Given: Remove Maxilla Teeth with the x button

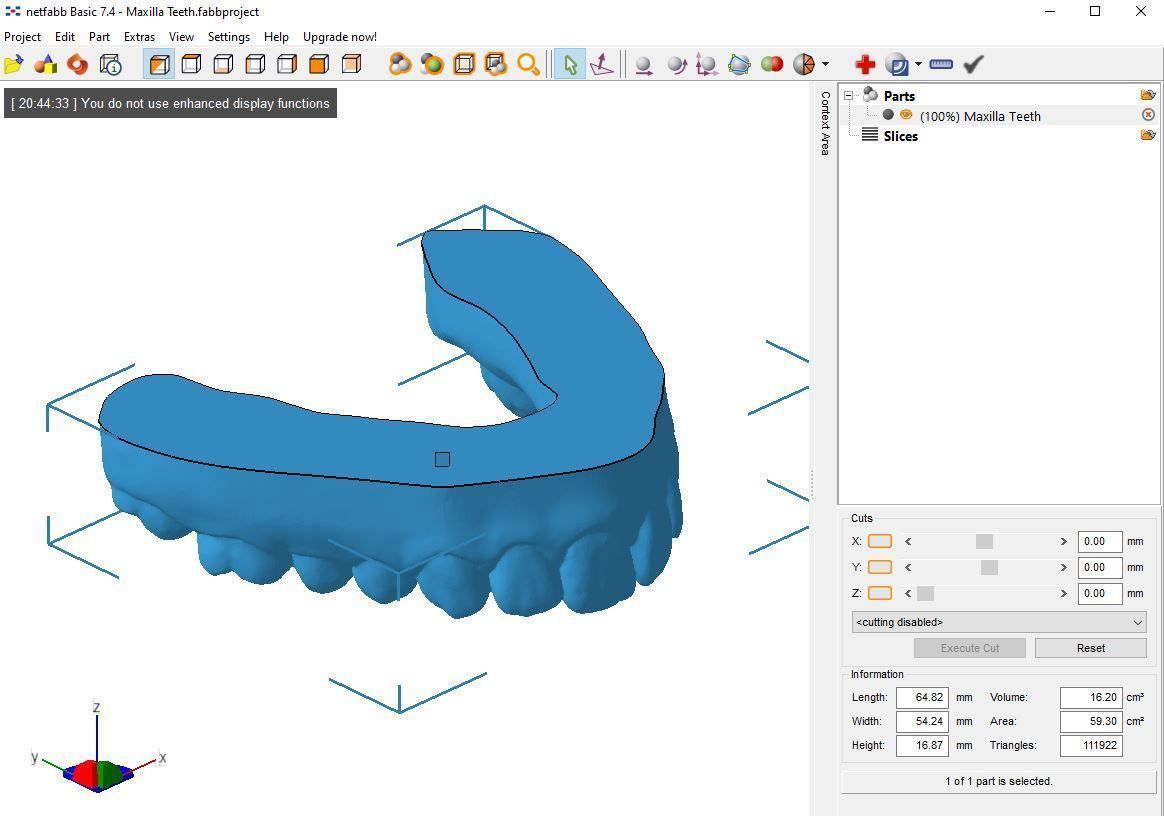Looking at the screenshot, I should click(x=1148, y=114).
